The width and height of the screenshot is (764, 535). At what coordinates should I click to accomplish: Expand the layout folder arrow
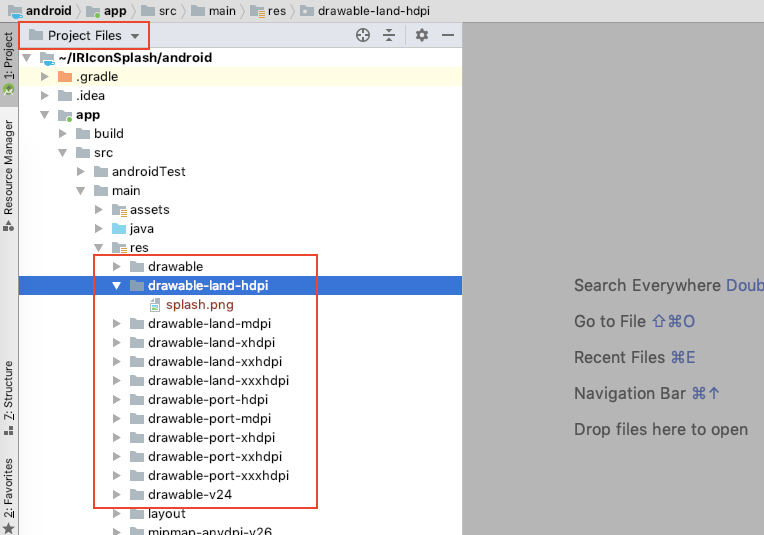coord(117,514)
